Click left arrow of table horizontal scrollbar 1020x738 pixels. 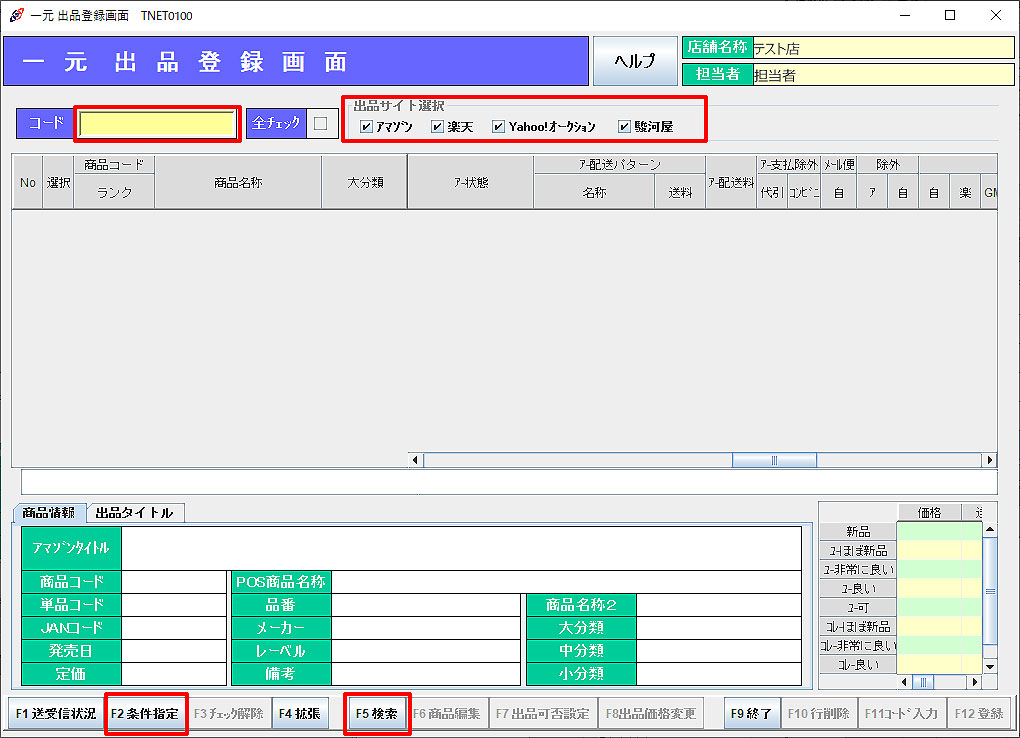pyautogui.click(x=415, y=460)
